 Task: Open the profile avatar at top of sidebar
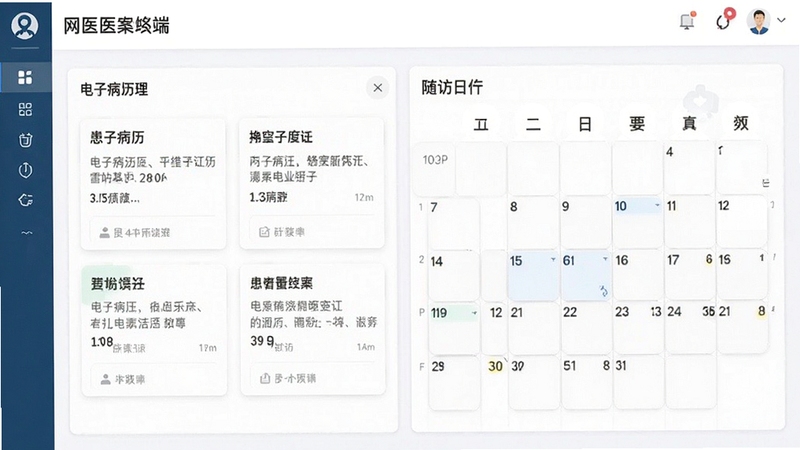pos(25,25)
